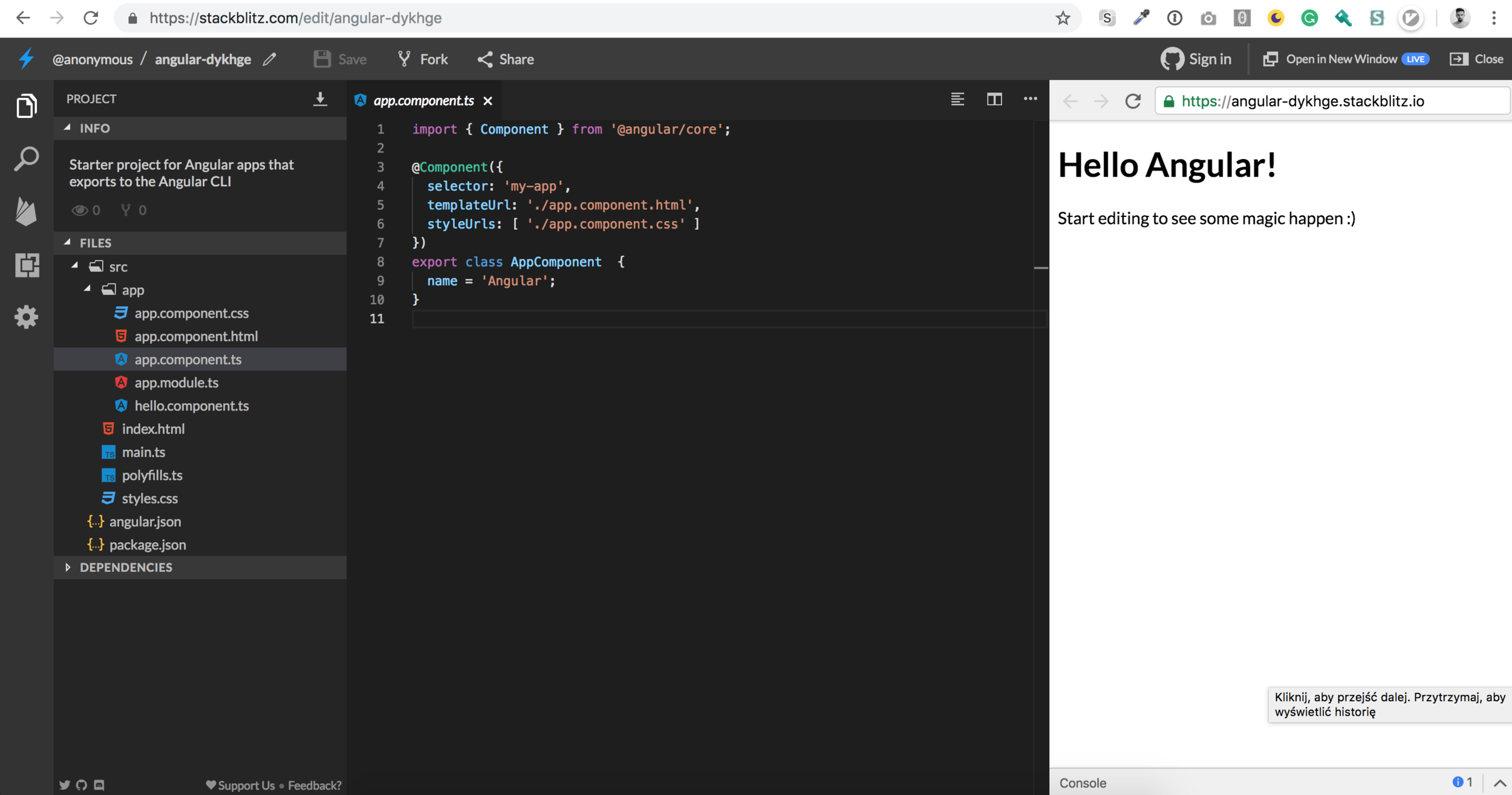Click Sign in with GitHub
Image resolution: width=1512 pixels, height=795 pixels.
(1196, 59)
